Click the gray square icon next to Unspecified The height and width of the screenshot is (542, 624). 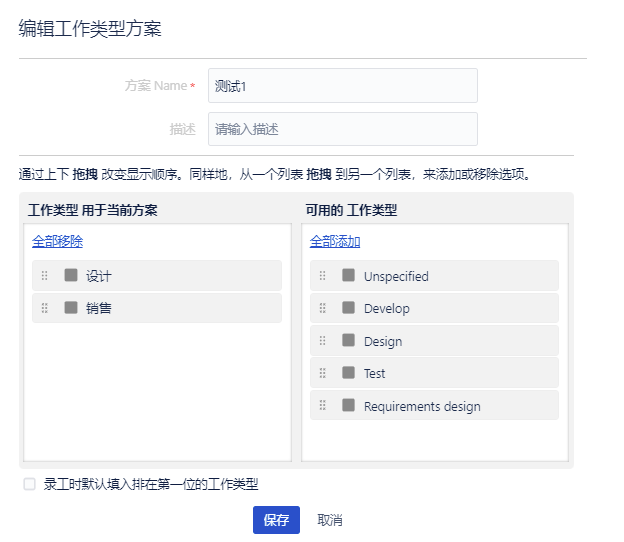(348, 275)
